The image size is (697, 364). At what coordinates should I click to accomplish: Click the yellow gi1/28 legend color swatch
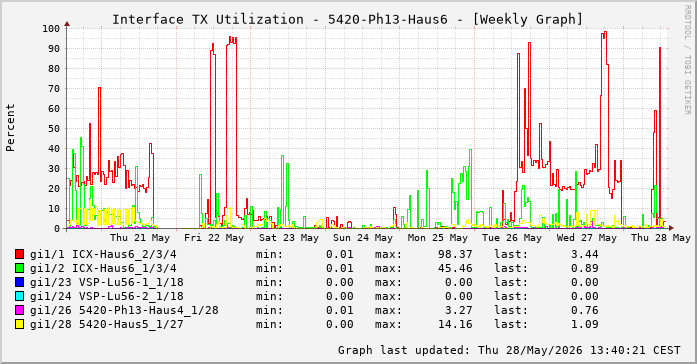click(x=20, y=324)
